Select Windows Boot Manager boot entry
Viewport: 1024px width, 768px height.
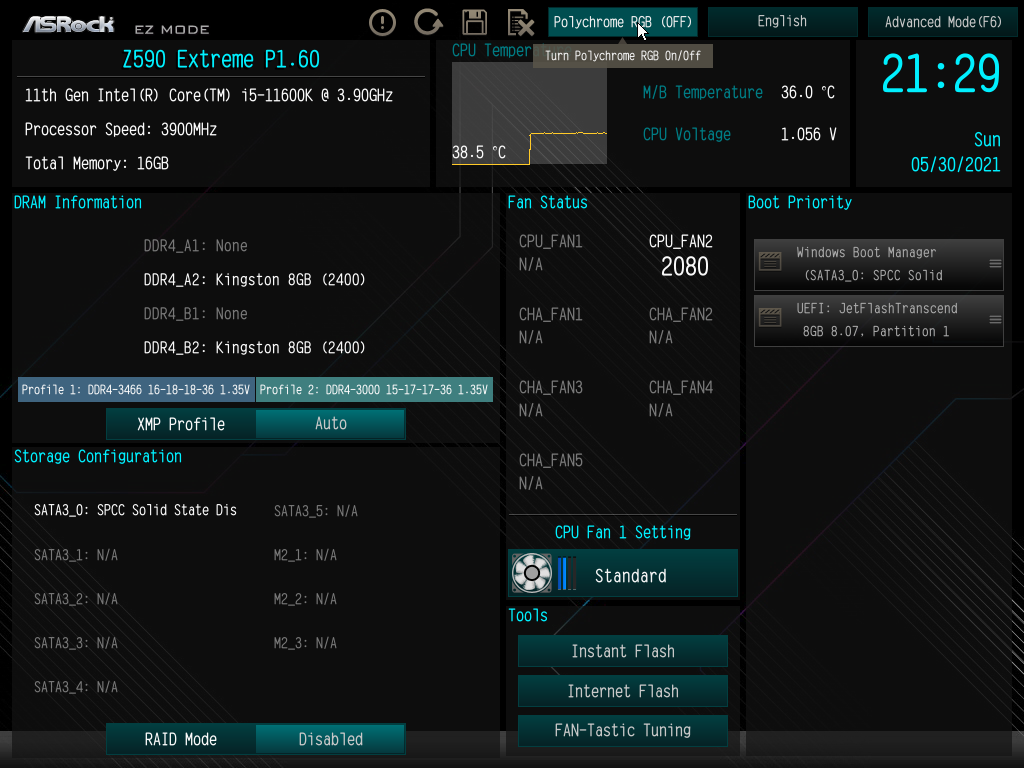(x=878, y=264)
